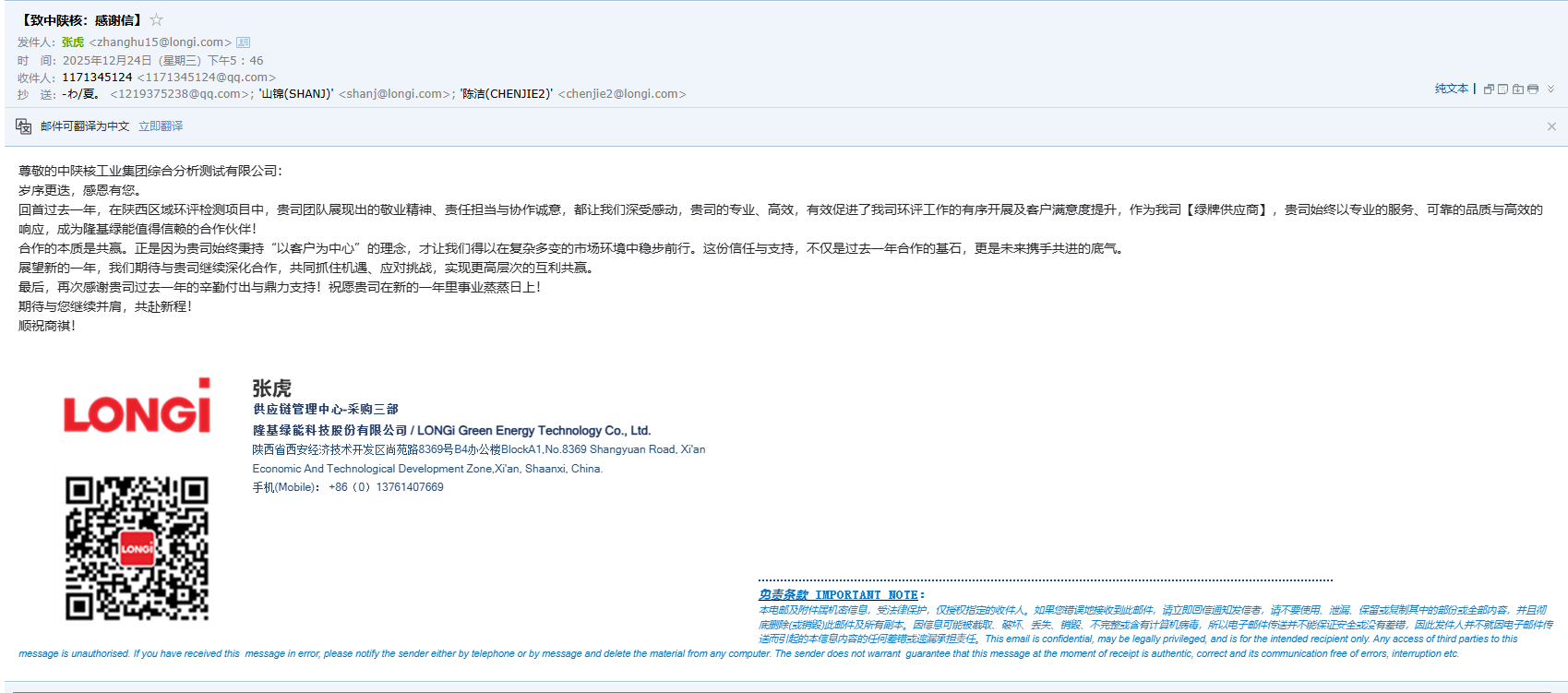The width and height of the screenshot is (1568, 693).
Task: Click company name LONGi Green Energy Technology Co., Ltd.
Action: coord(534,431)
